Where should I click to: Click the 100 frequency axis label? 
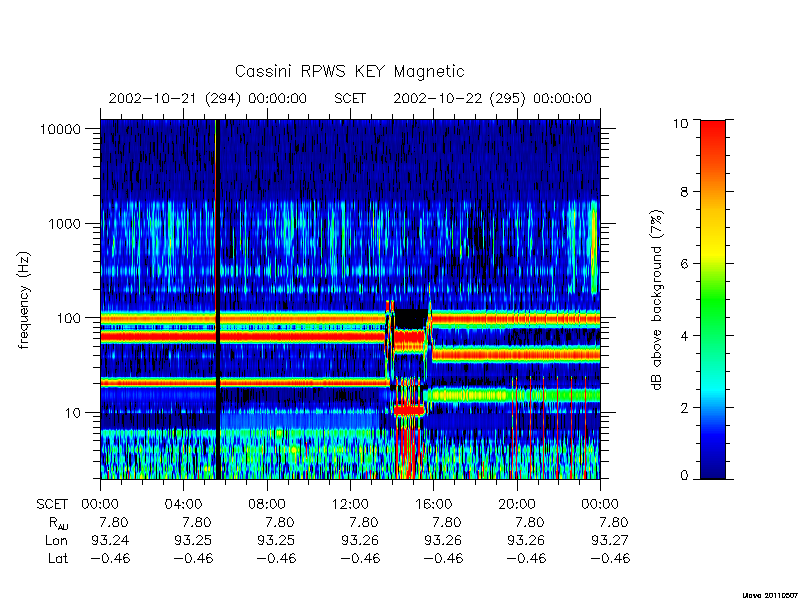coord(69,318)
